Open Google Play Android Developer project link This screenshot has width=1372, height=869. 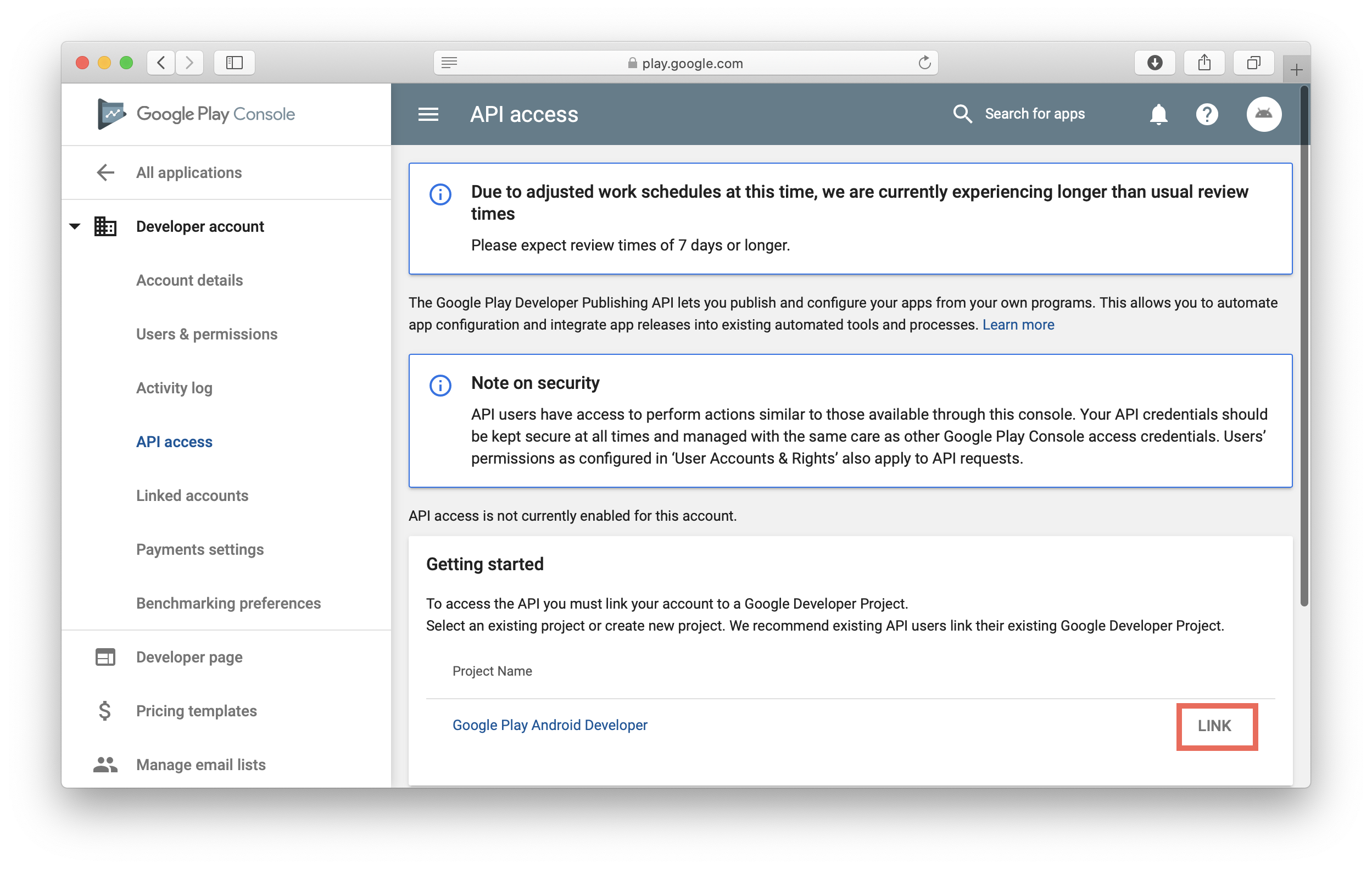pos(549,725)
